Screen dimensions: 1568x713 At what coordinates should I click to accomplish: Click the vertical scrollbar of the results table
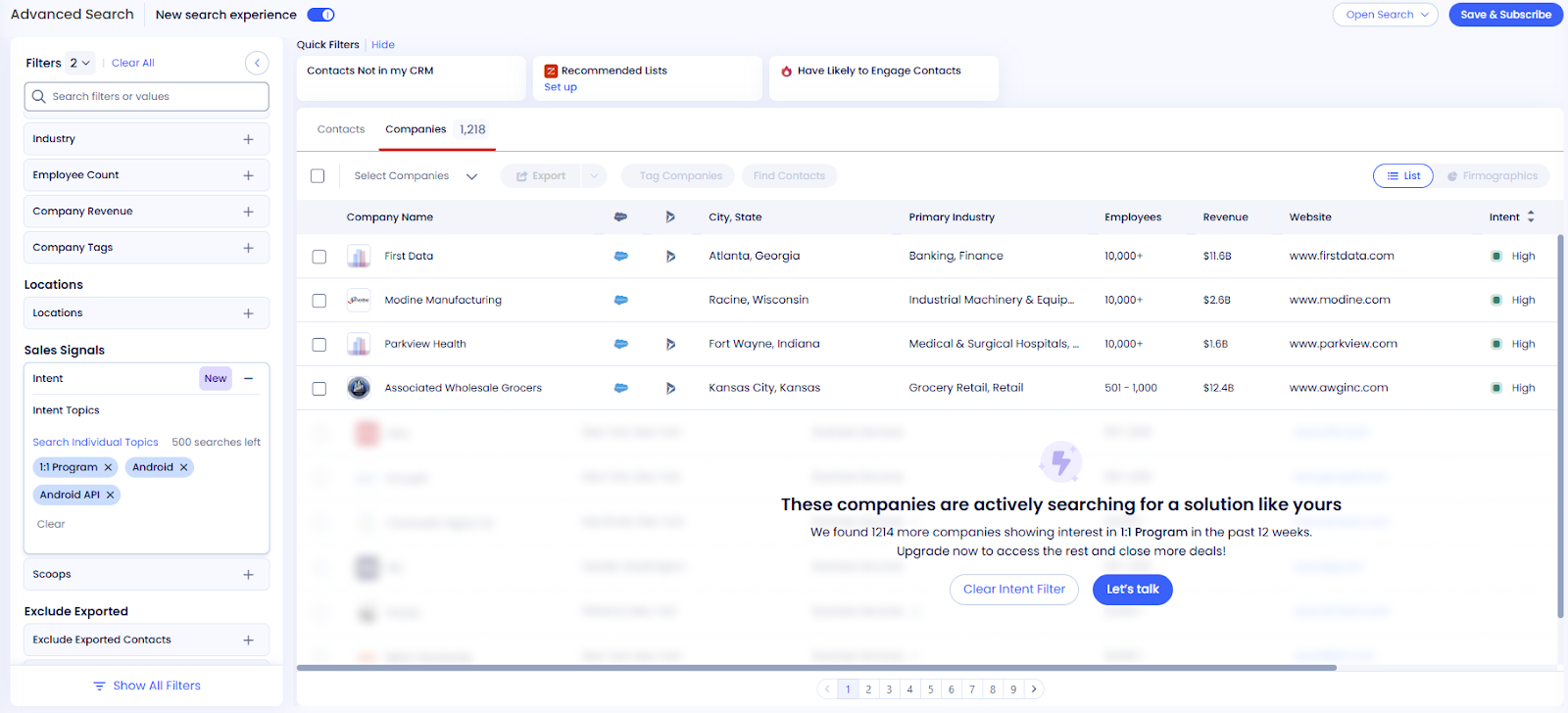(1560, 426)
